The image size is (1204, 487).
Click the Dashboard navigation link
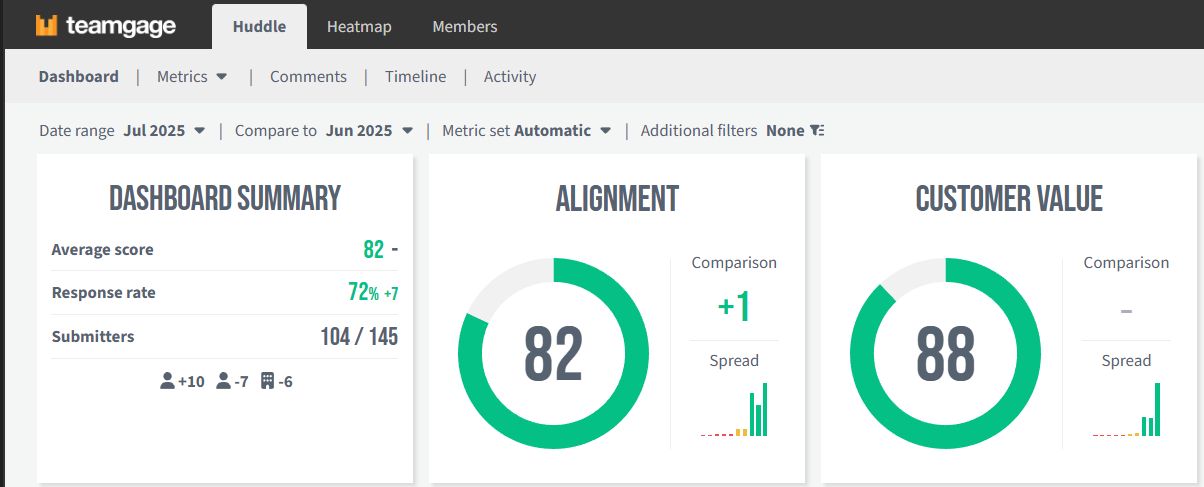[79, 77]
